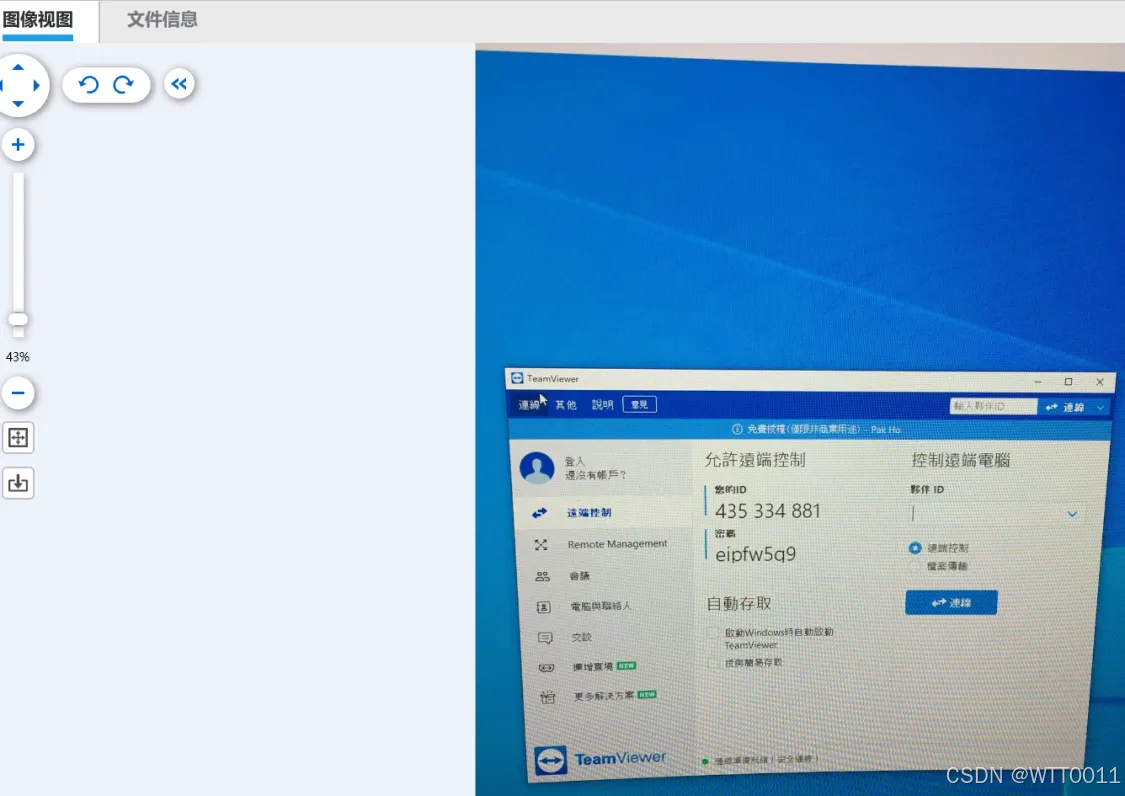The image size is (1125, 796).
Task: Select the 遠端控制 radio button
Action: (915, 548)
